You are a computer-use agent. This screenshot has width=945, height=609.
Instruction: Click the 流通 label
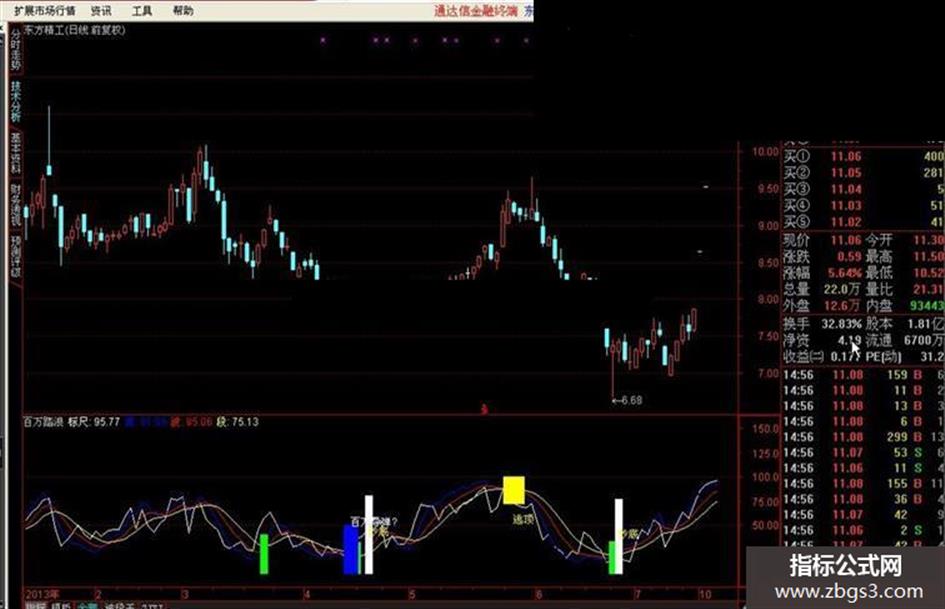(879, 340)
